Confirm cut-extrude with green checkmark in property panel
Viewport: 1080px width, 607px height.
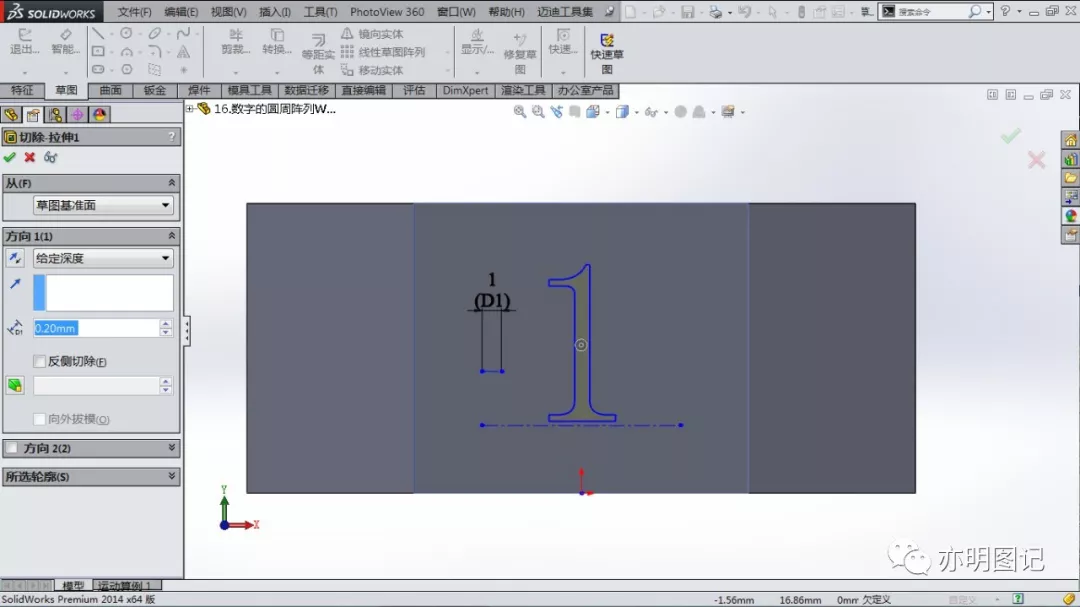coord(10,158)
